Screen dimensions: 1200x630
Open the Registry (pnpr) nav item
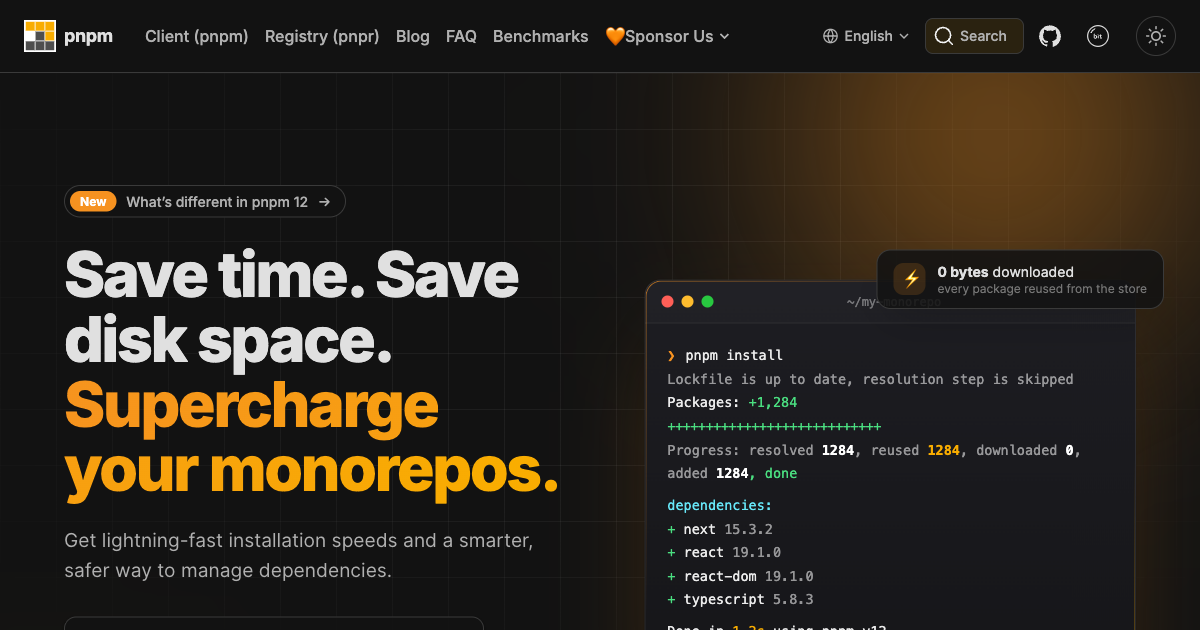(322, 36)
